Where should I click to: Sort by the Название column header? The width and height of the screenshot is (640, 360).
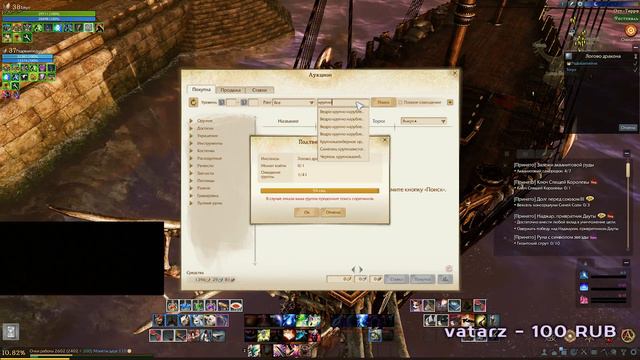288,121
